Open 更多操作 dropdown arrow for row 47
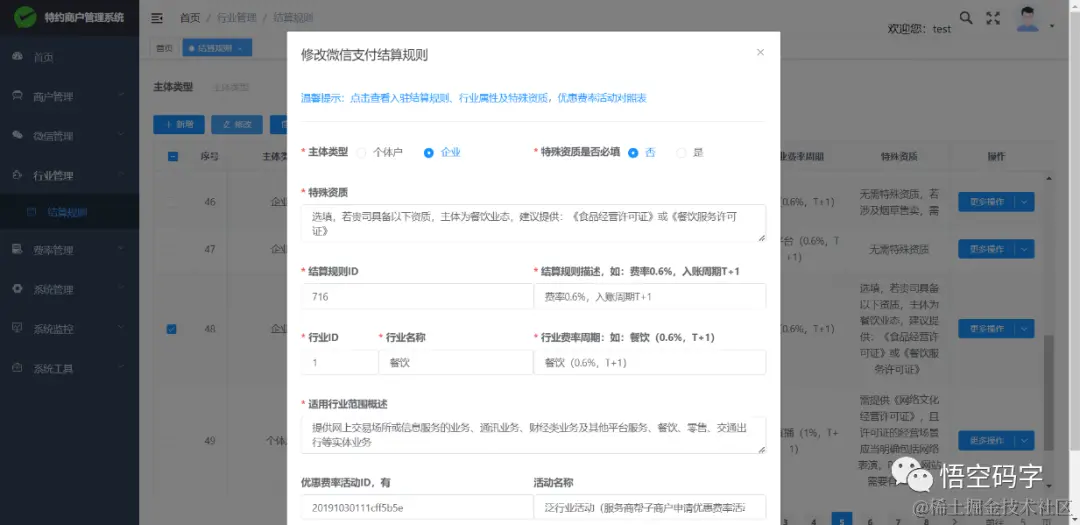1080x525 pixels. pyautogui.click(x=1024, y=249)
